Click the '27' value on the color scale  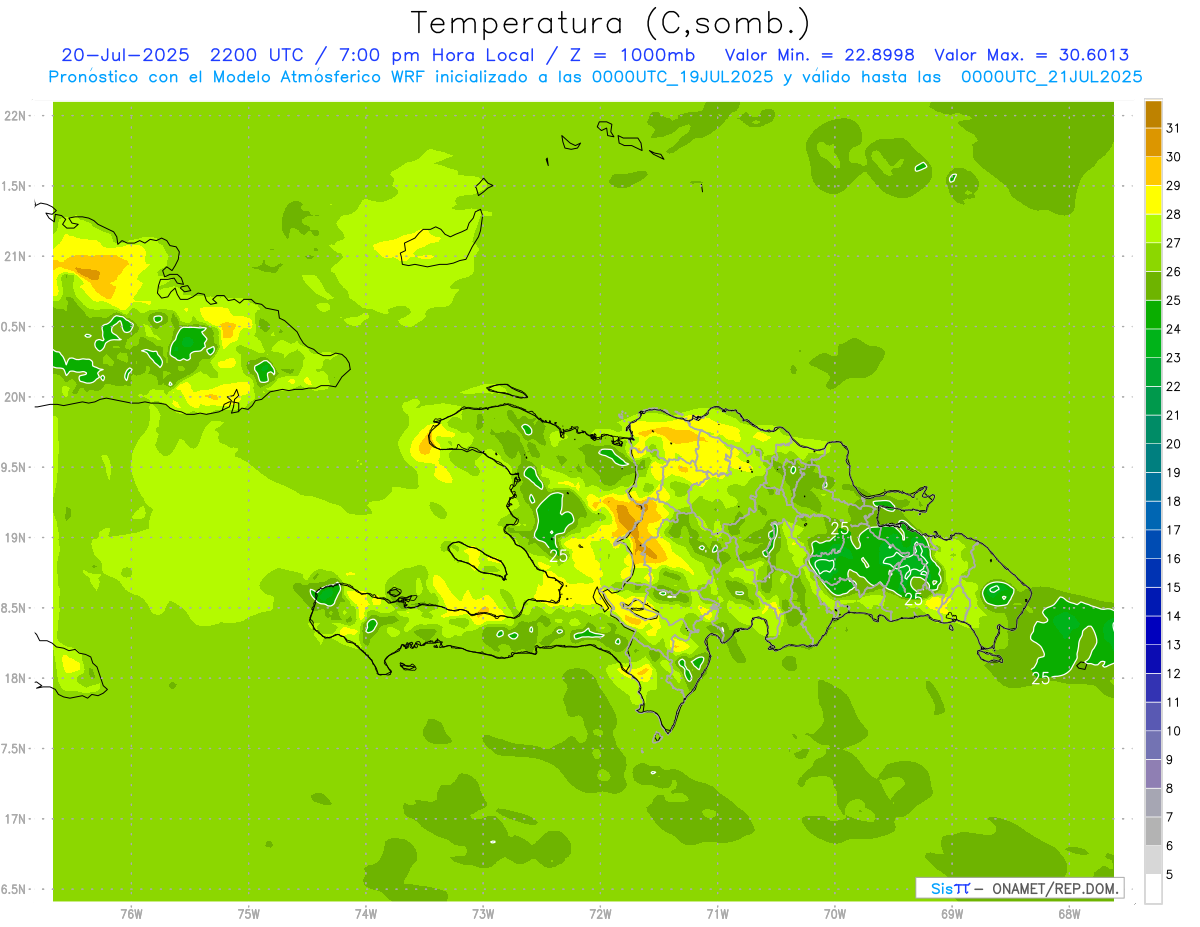(x=1174, y=243)
